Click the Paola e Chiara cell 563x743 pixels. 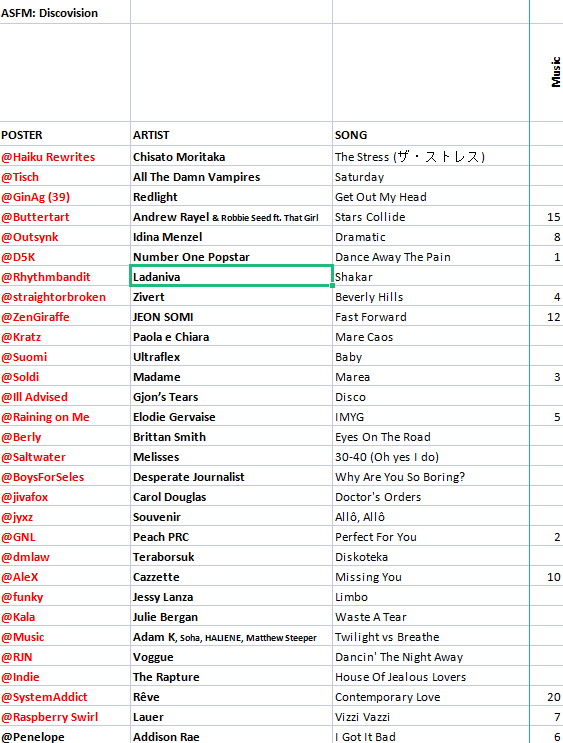(231, 336)
